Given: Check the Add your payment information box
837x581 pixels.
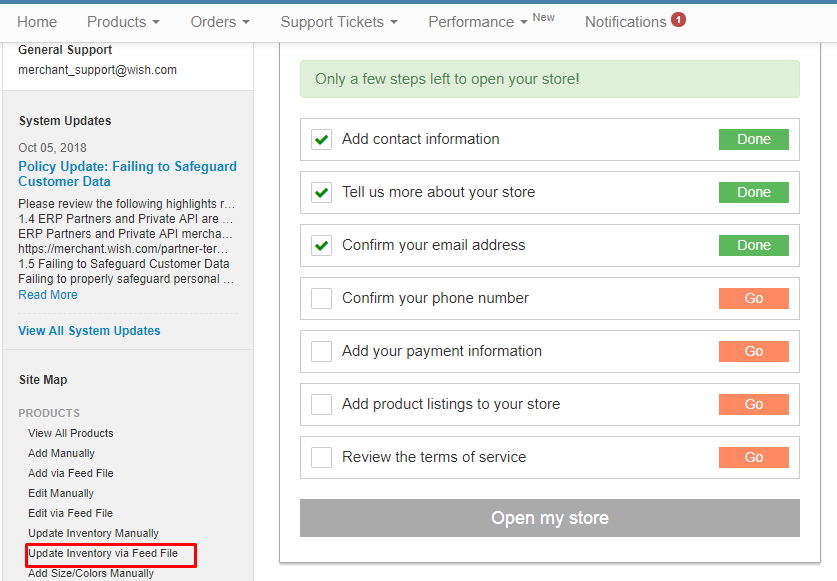Looking at the screenshot, I should [x=321, y=351].
